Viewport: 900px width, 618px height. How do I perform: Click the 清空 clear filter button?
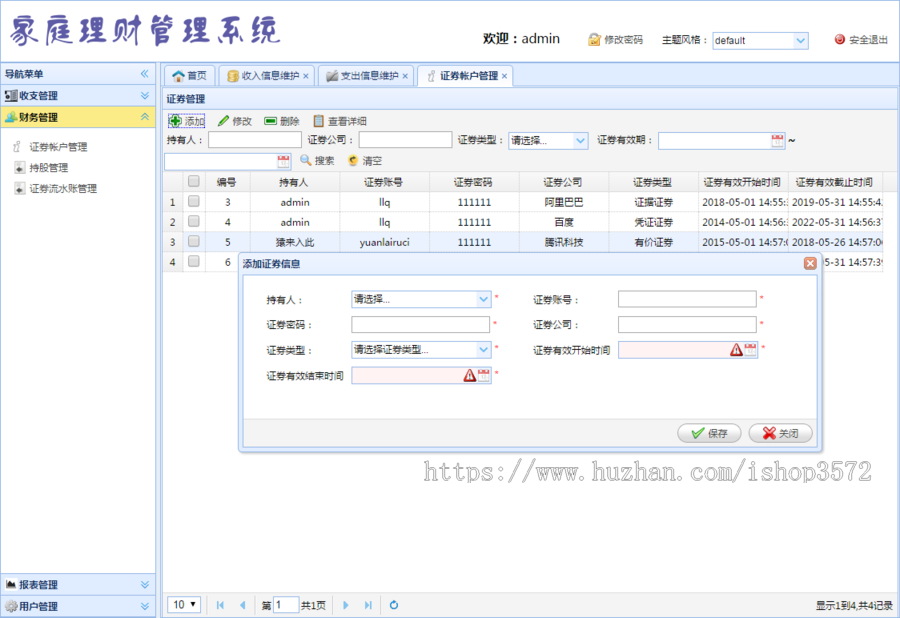[365, 161]
